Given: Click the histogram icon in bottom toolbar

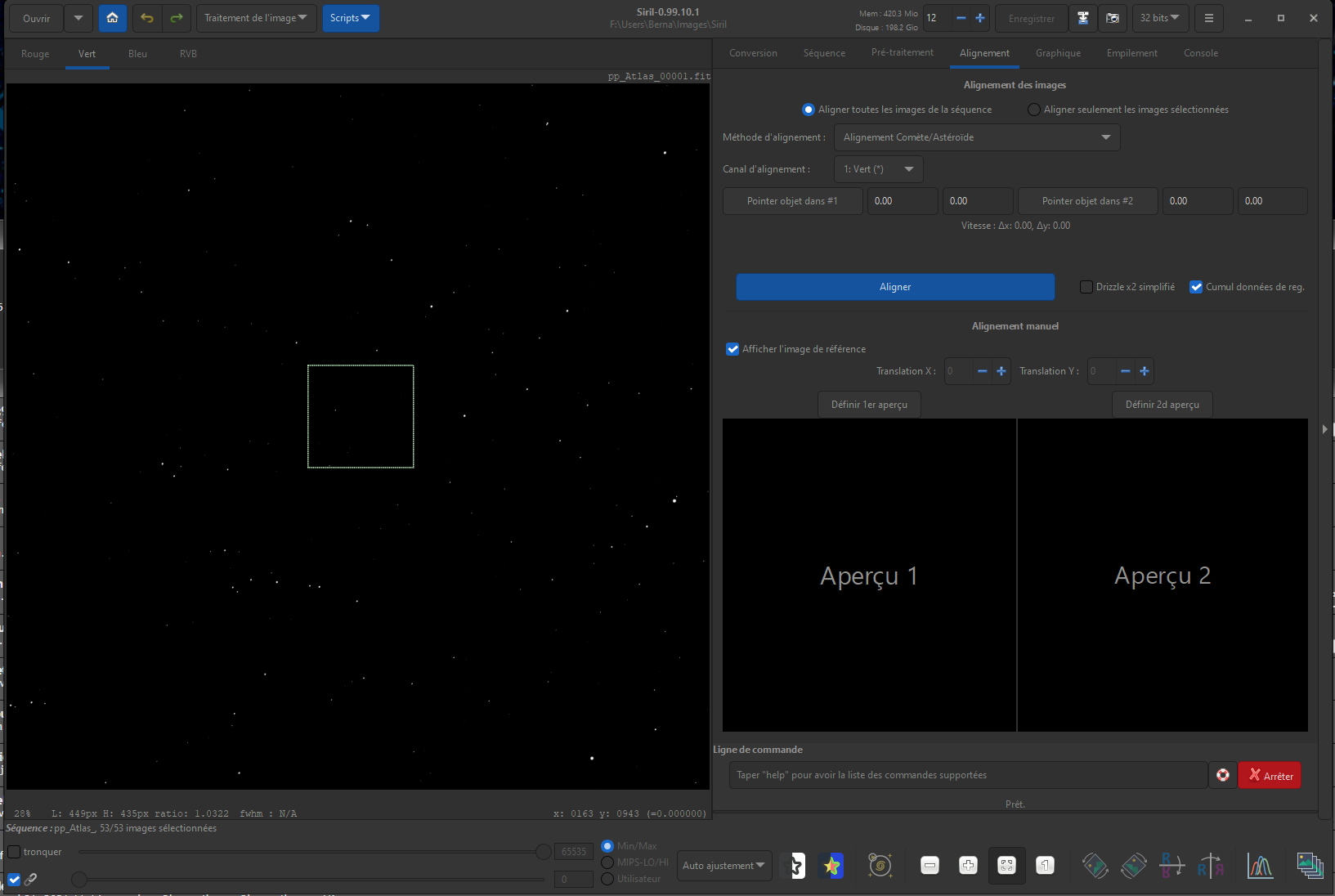Looking at the screenshot, I should click(x=1260, y=865).
